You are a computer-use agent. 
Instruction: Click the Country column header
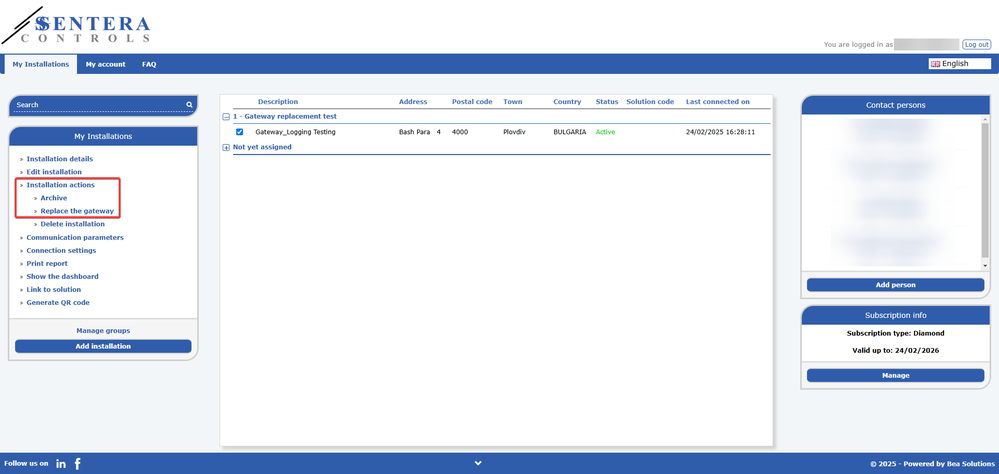[567, 102]
